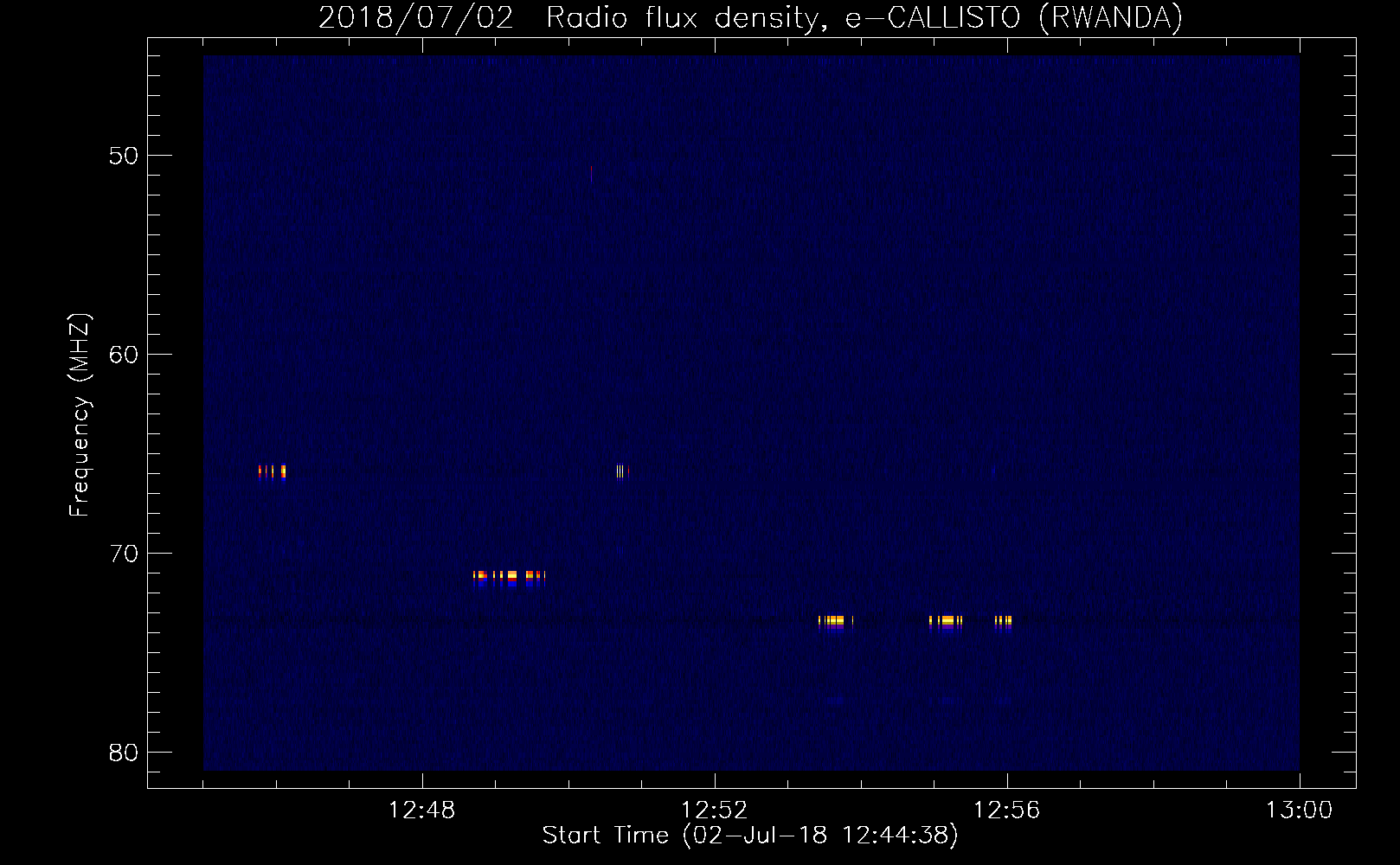Click the "13:00" time tick label
The width and height of the screenshot is (1400, 865).
[x=1299, y=811]
